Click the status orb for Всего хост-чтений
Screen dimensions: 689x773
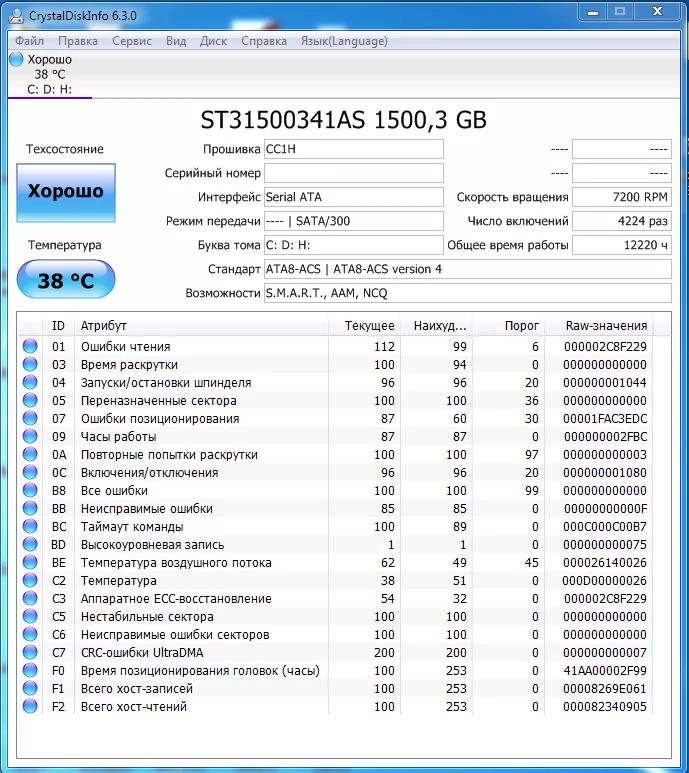30,707
